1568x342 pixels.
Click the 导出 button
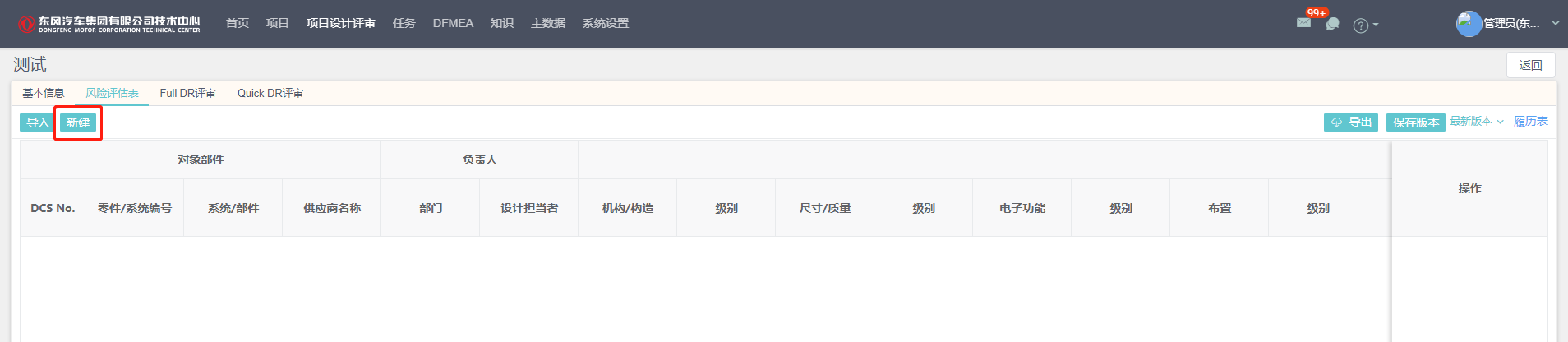click(x=1351, y=122)
